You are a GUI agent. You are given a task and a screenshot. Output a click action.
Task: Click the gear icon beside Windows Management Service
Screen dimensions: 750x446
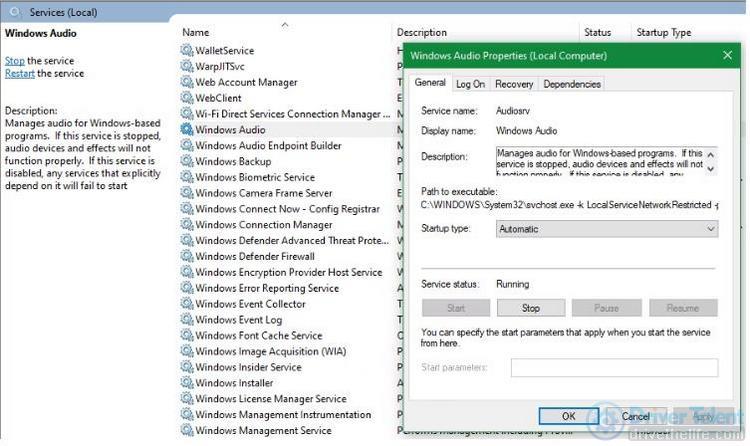(187, 430)
